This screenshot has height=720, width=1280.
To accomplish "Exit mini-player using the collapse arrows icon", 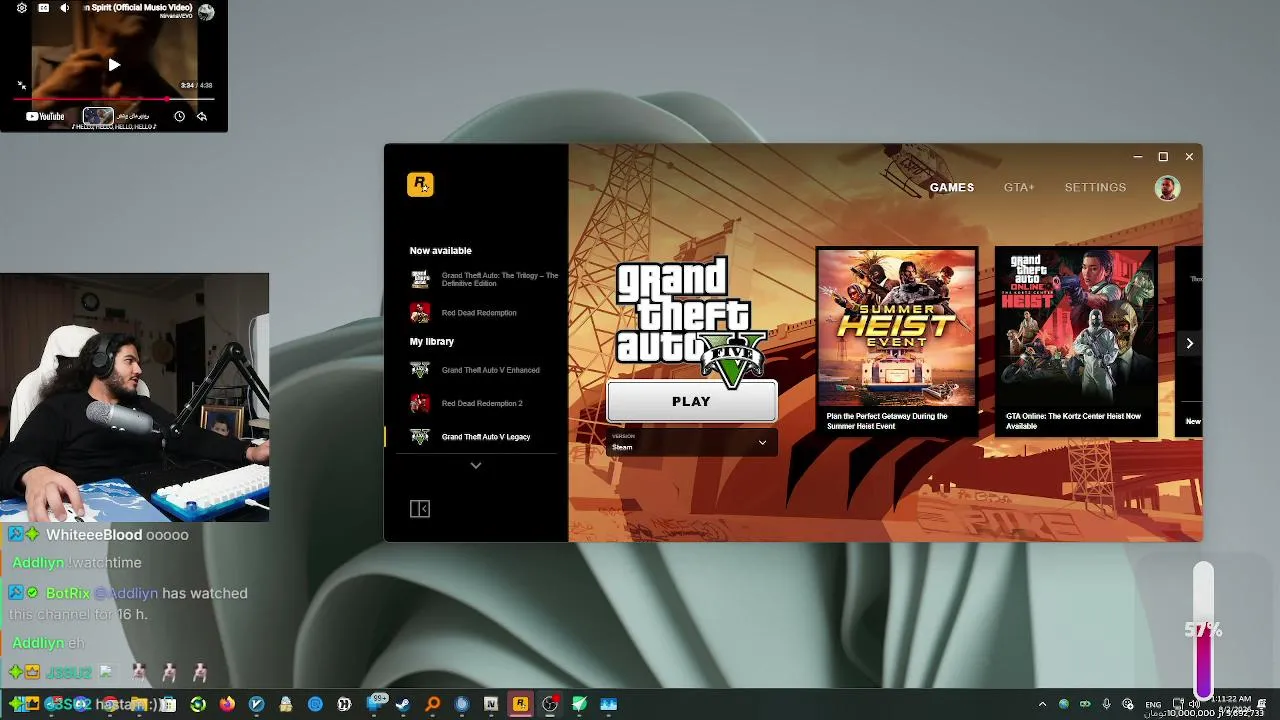I will pyautogui.click(x=22, y=86).
